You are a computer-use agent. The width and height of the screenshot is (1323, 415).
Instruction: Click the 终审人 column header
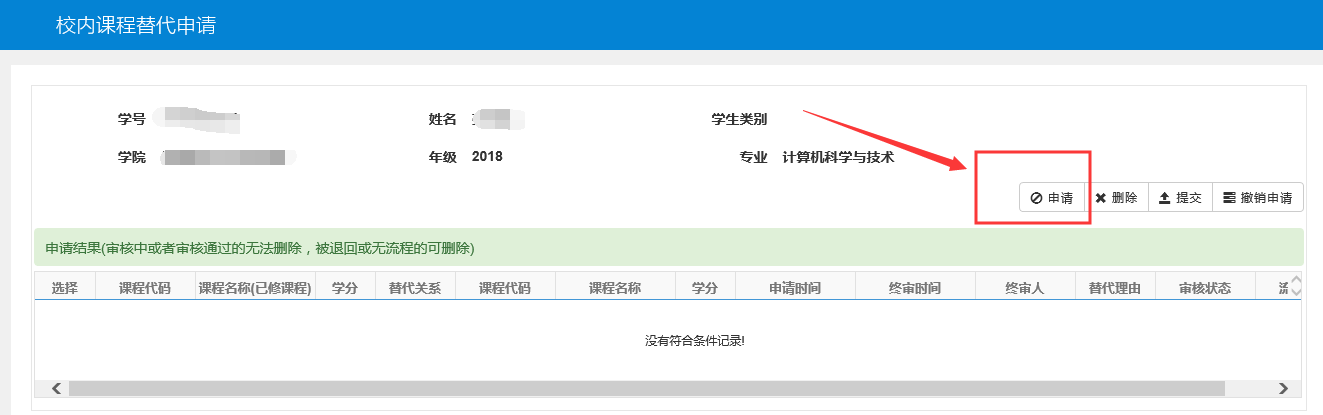(x=1024, y=288)
